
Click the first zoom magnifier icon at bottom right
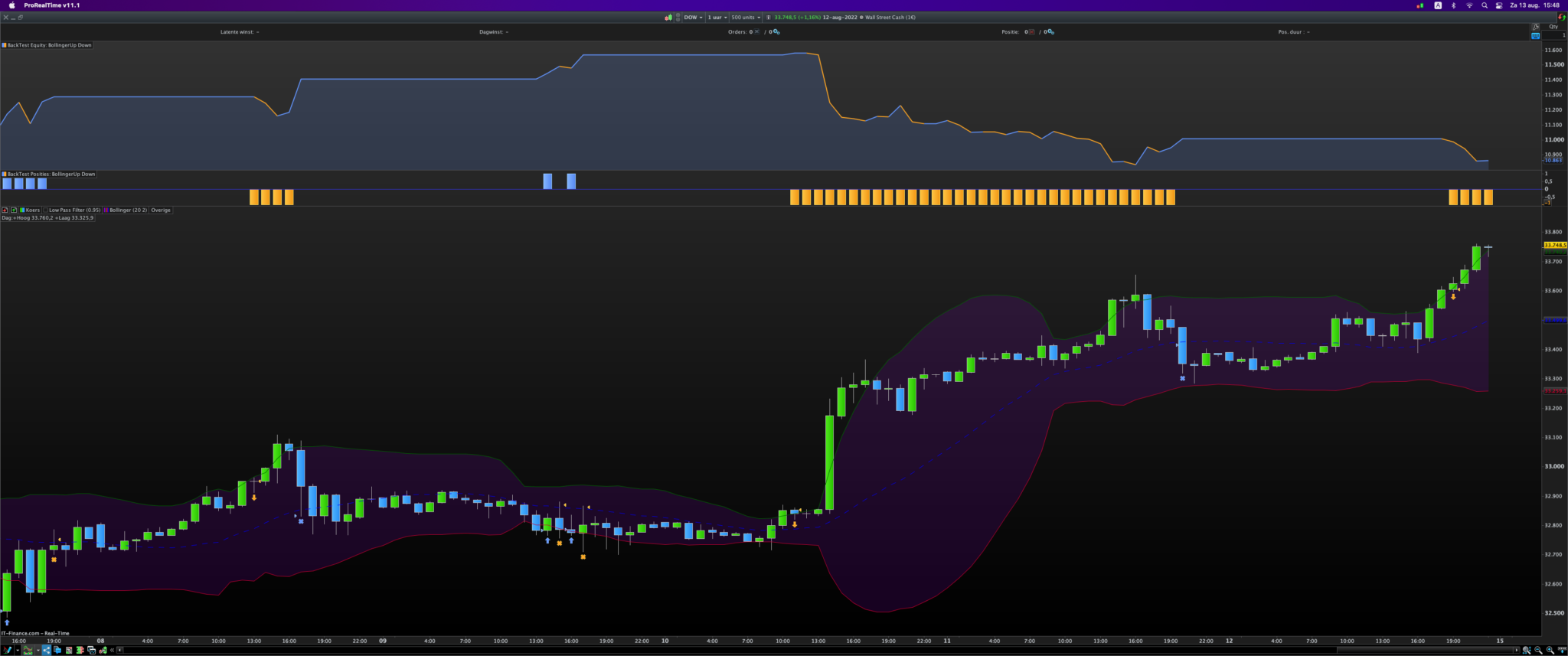(1527, 650)
